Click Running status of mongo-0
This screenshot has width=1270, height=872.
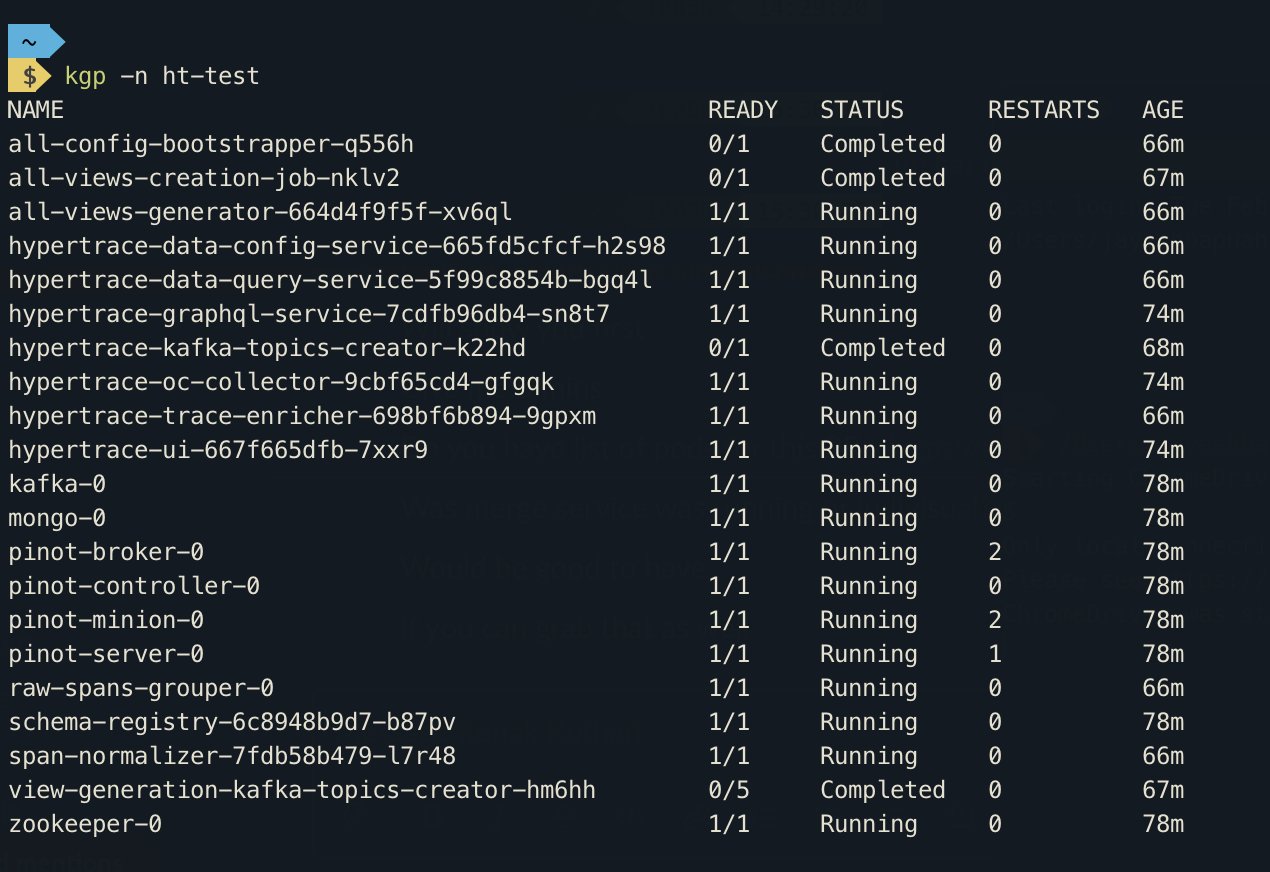click(869, 518)
